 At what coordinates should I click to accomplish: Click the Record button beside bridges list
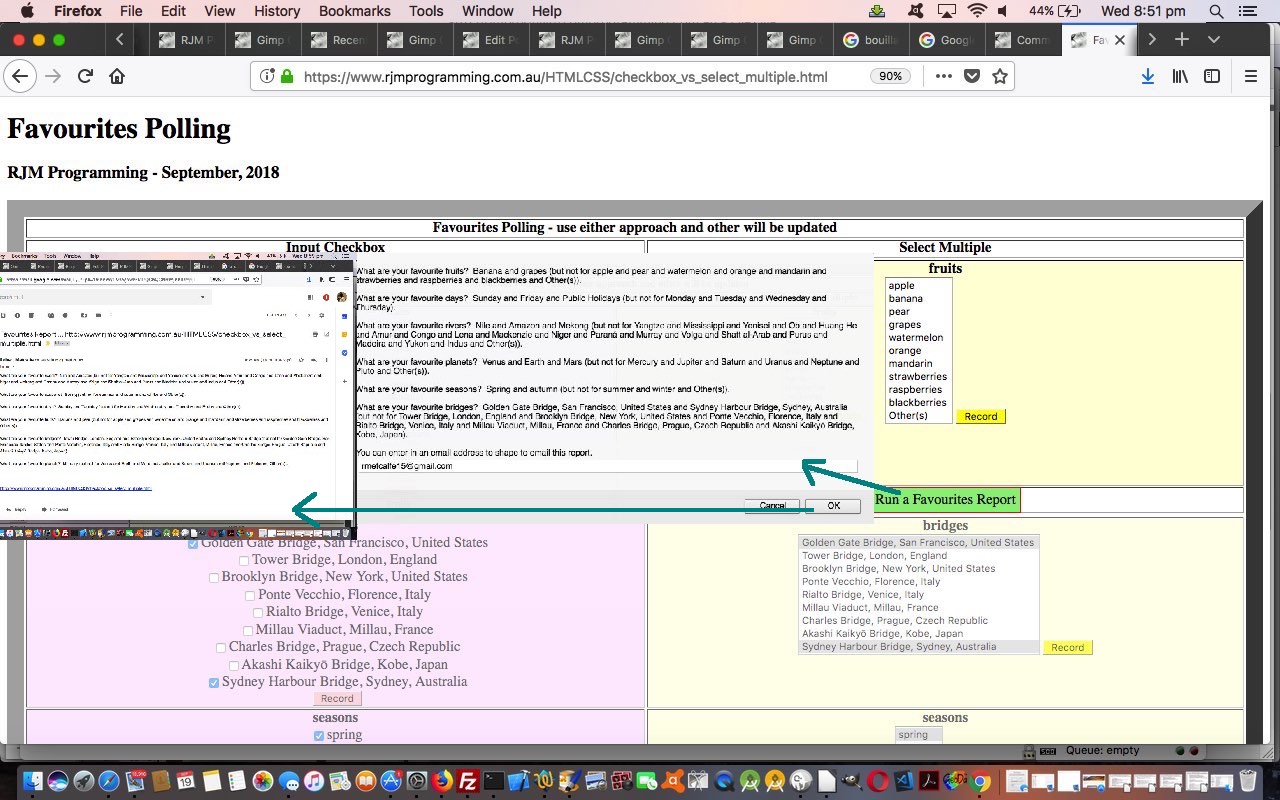1067,648
